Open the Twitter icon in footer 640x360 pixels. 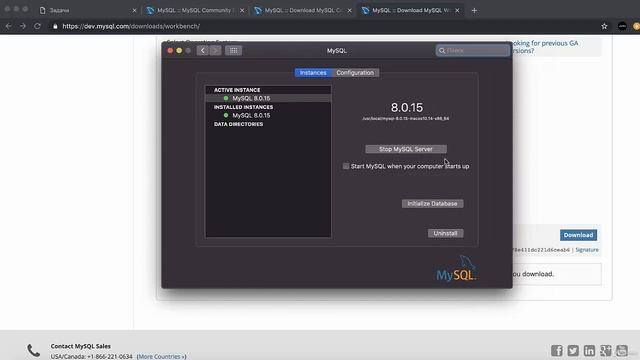(x=573, y=351)
